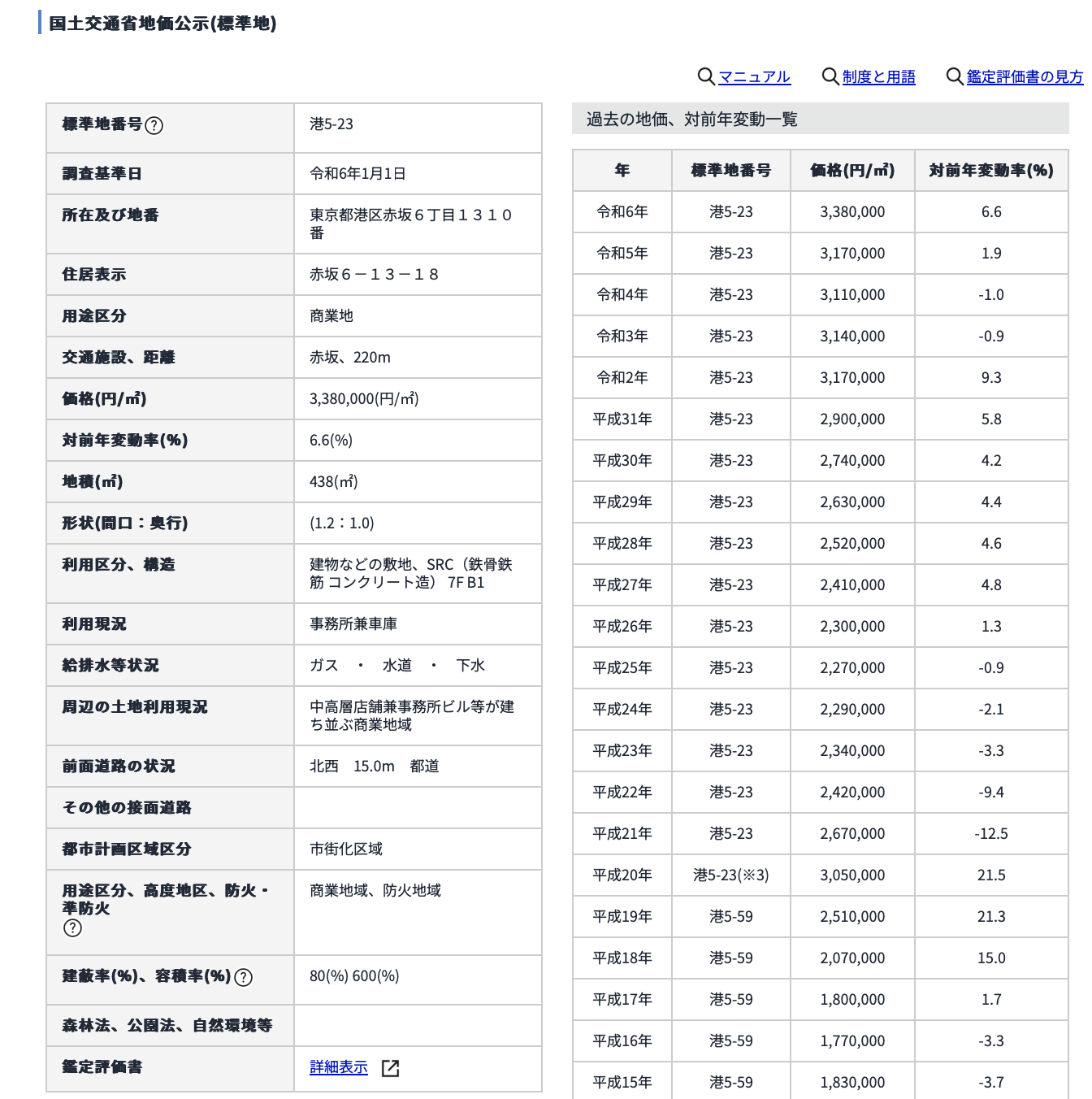Click the -12.5 change rate cell
The image size is (1092, 1099).
click(991, 834)
